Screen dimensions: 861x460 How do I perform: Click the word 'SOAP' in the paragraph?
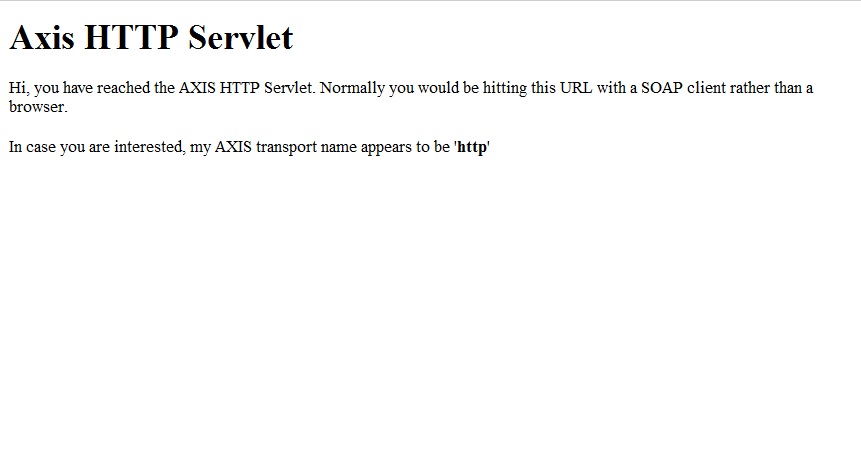tap(662, 88)
